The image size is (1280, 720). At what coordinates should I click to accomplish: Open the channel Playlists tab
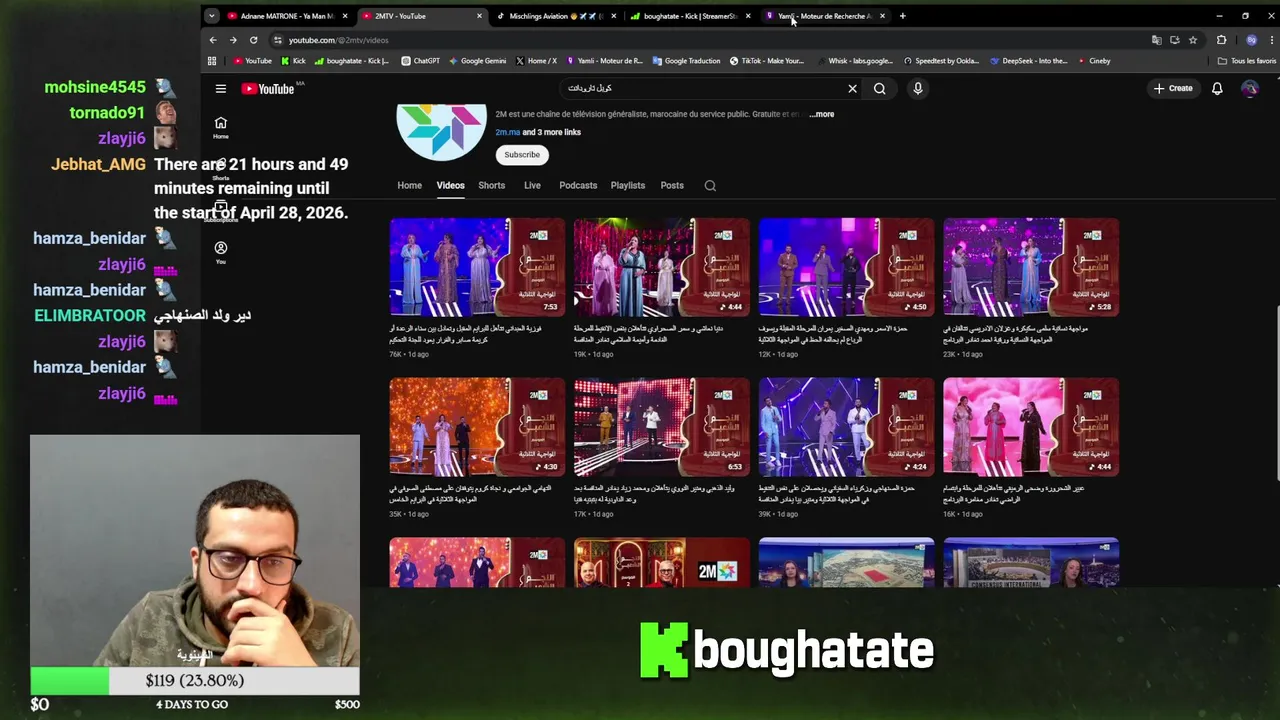click(x=628, y=185)
